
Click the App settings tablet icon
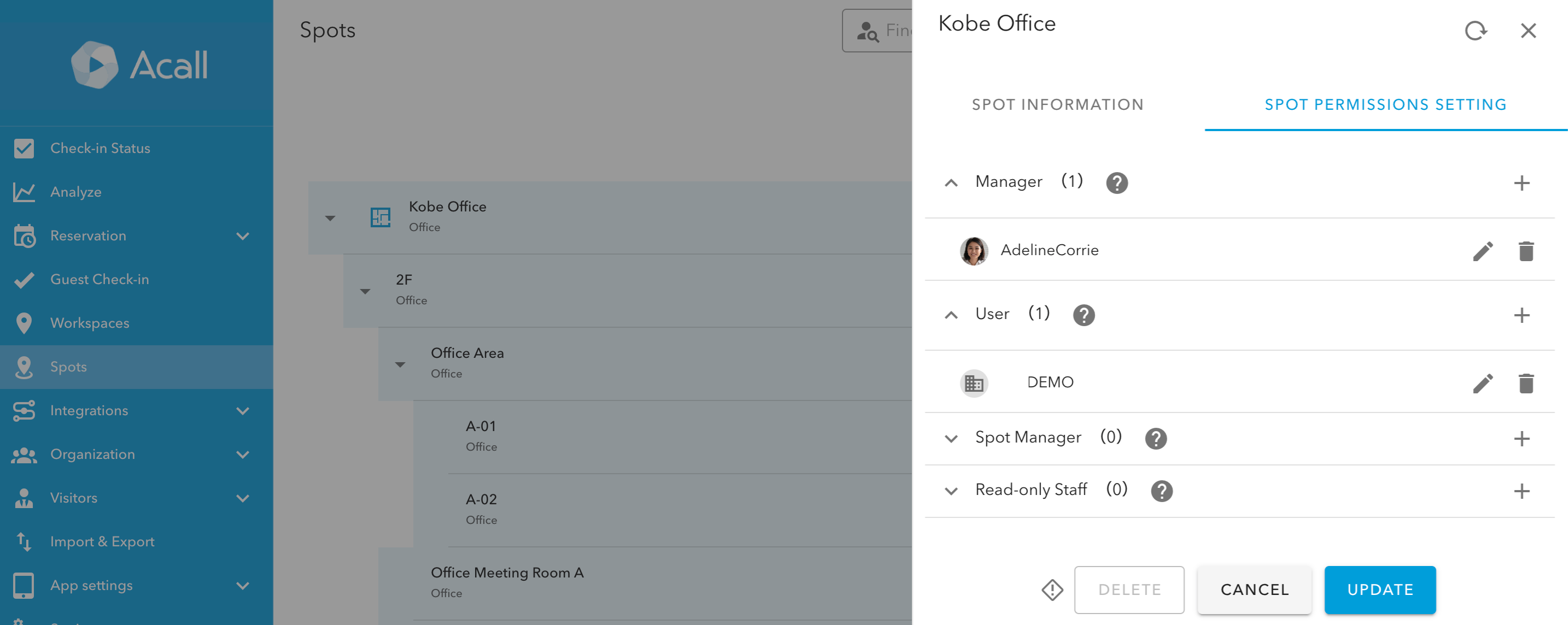tap(24, 586)
